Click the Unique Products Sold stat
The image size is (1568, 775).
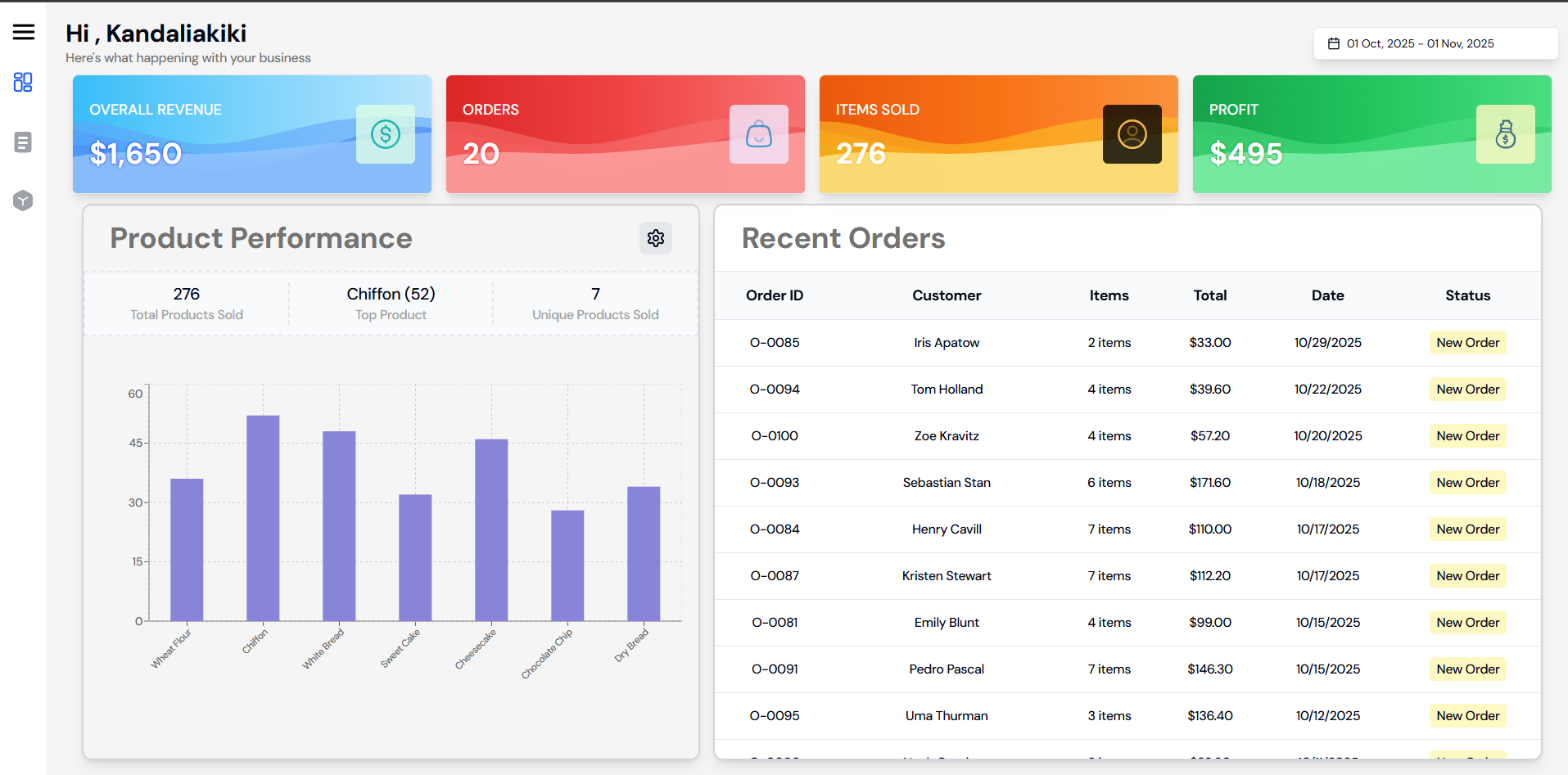595,303
